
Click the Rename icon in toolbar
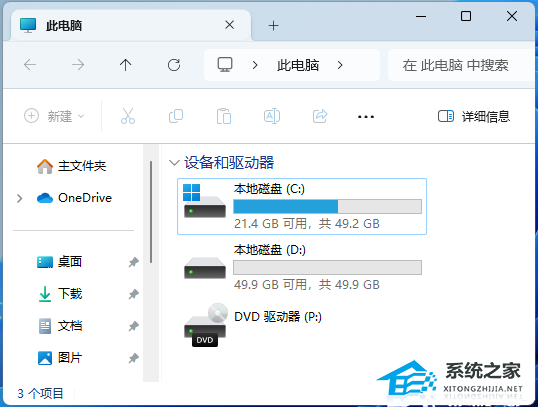(272, 116)
